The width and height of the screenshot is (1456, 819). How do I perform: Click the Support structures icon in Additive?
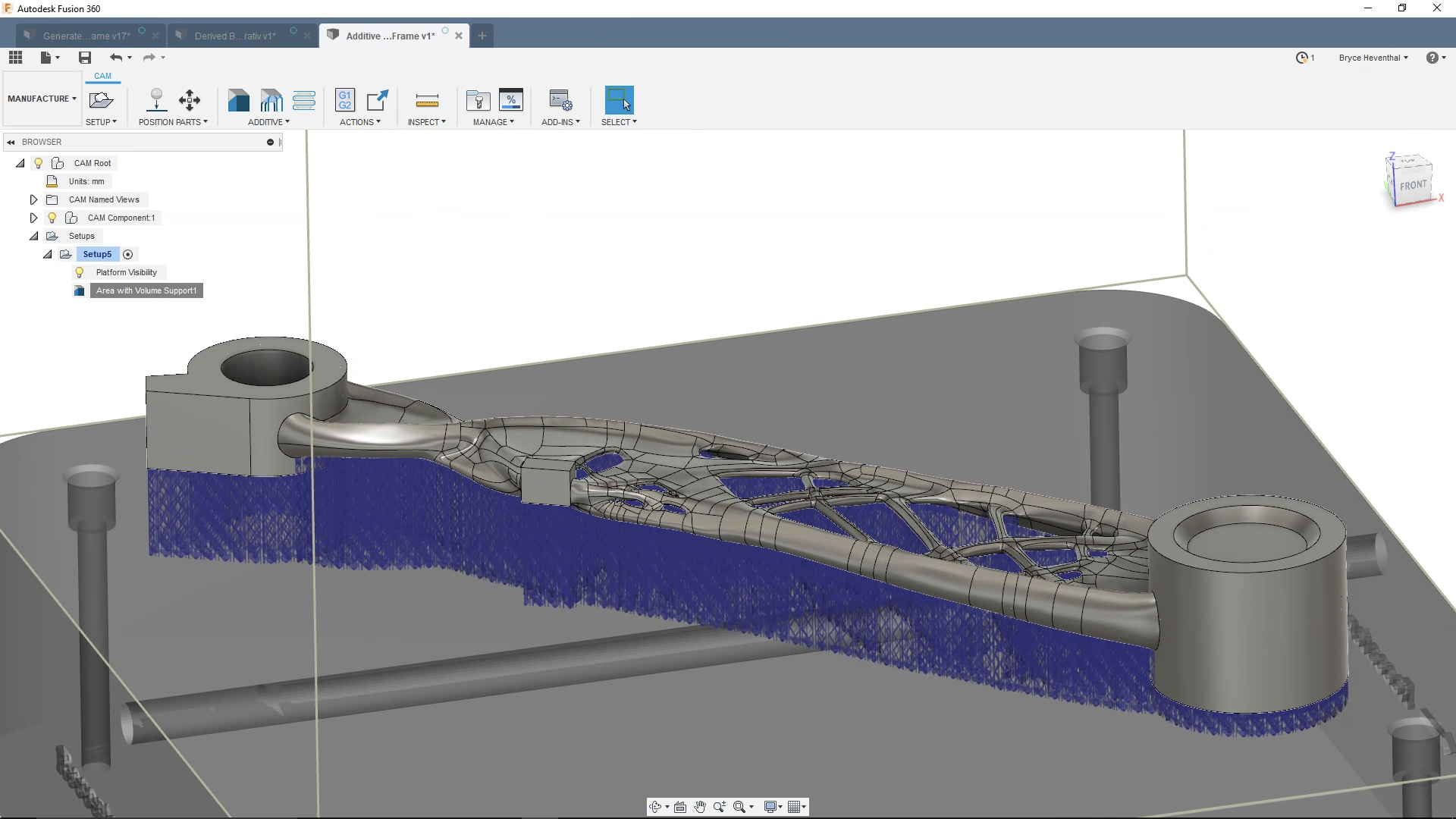coord(271,100)
